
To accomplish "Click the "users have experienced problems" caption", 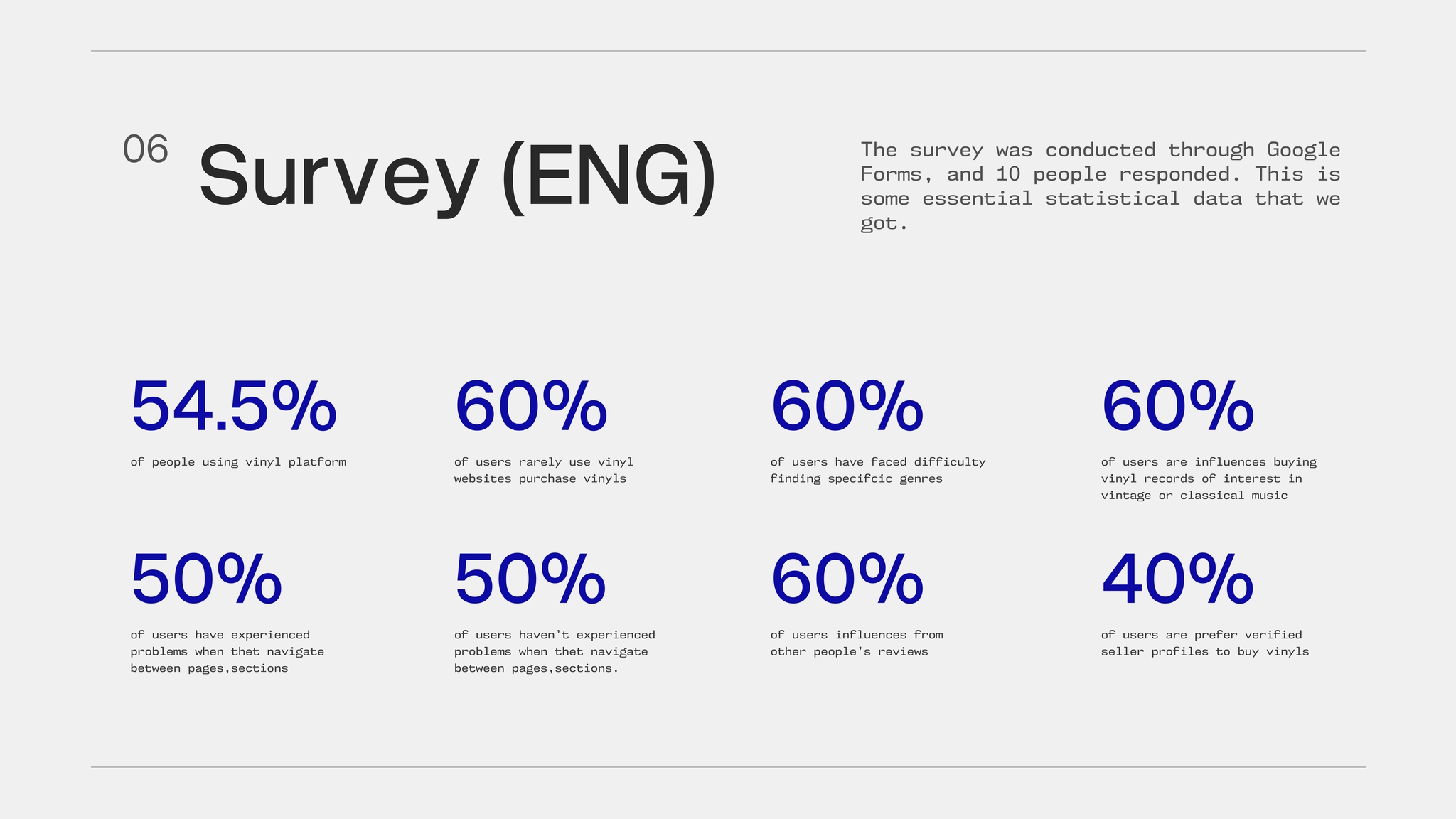I will (227, 651).
